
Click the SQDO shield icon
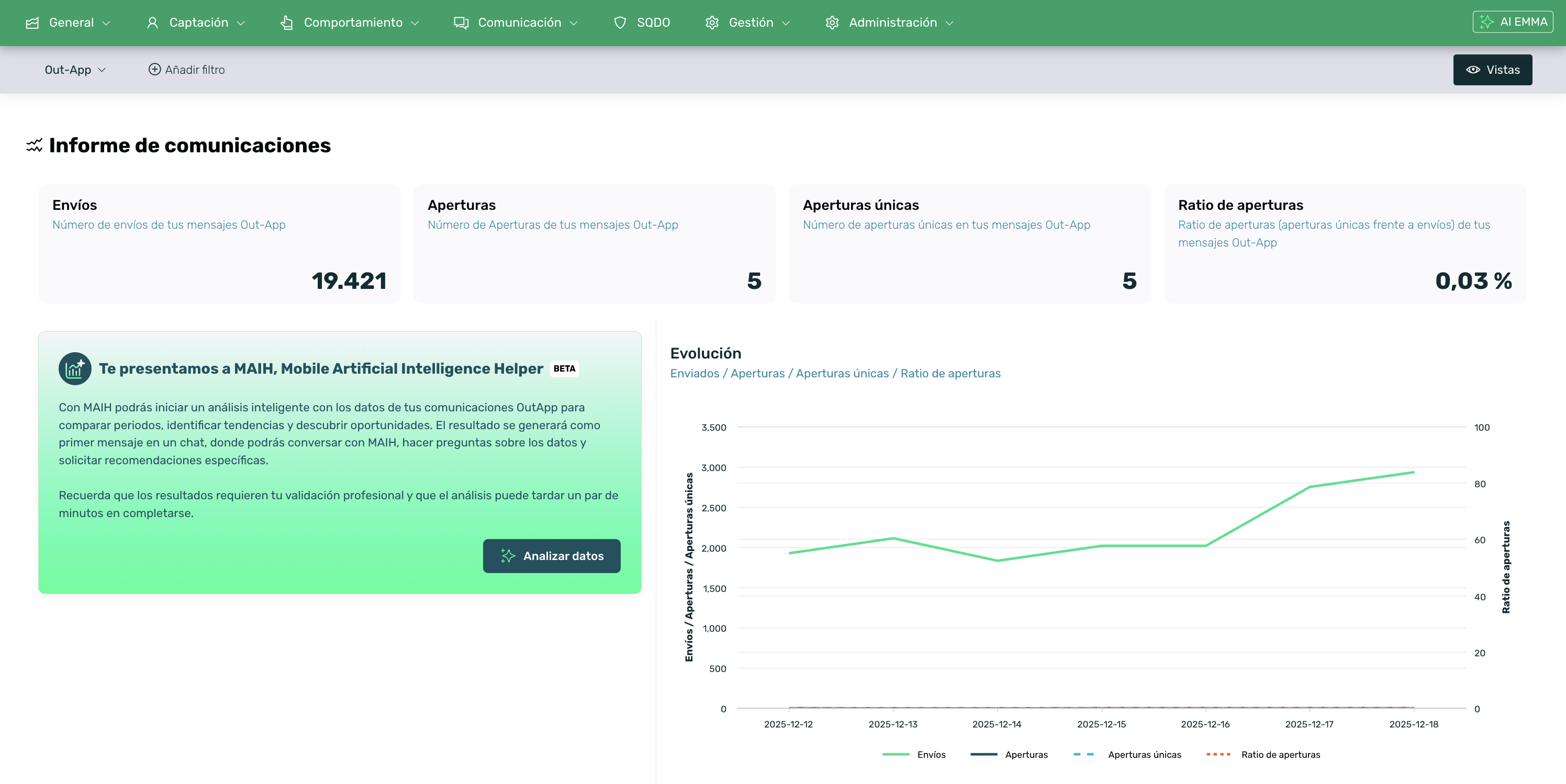click(x=620, y=23)
